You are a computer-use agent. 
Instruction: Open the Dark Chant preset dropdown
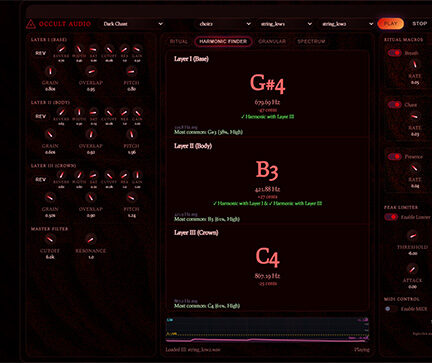click(x=133, y=24)
